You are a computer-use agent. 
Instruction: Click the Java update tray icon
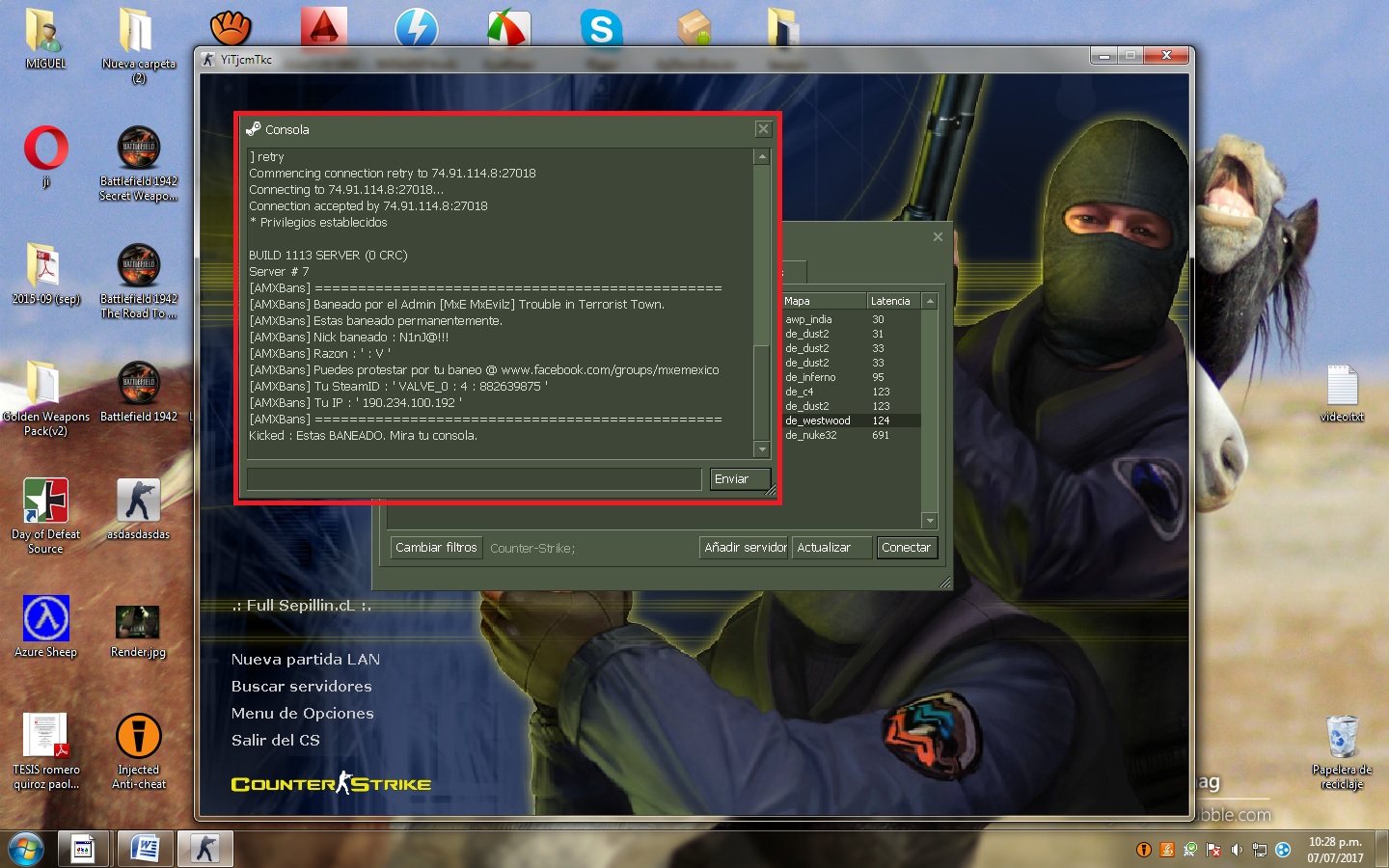point(1167,850)
